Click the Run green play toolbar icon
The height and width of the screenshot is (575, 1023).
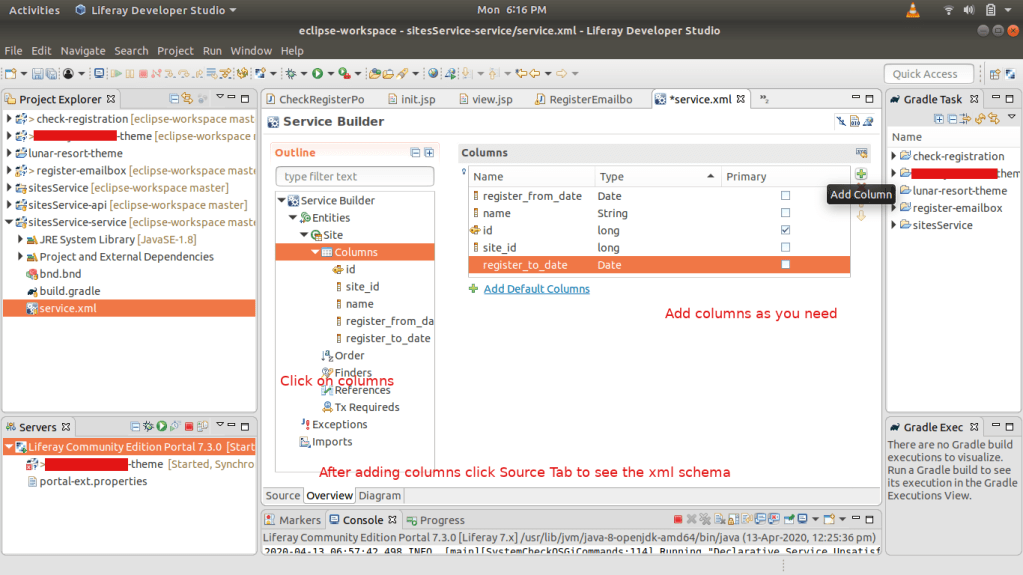tap(317, 74)
